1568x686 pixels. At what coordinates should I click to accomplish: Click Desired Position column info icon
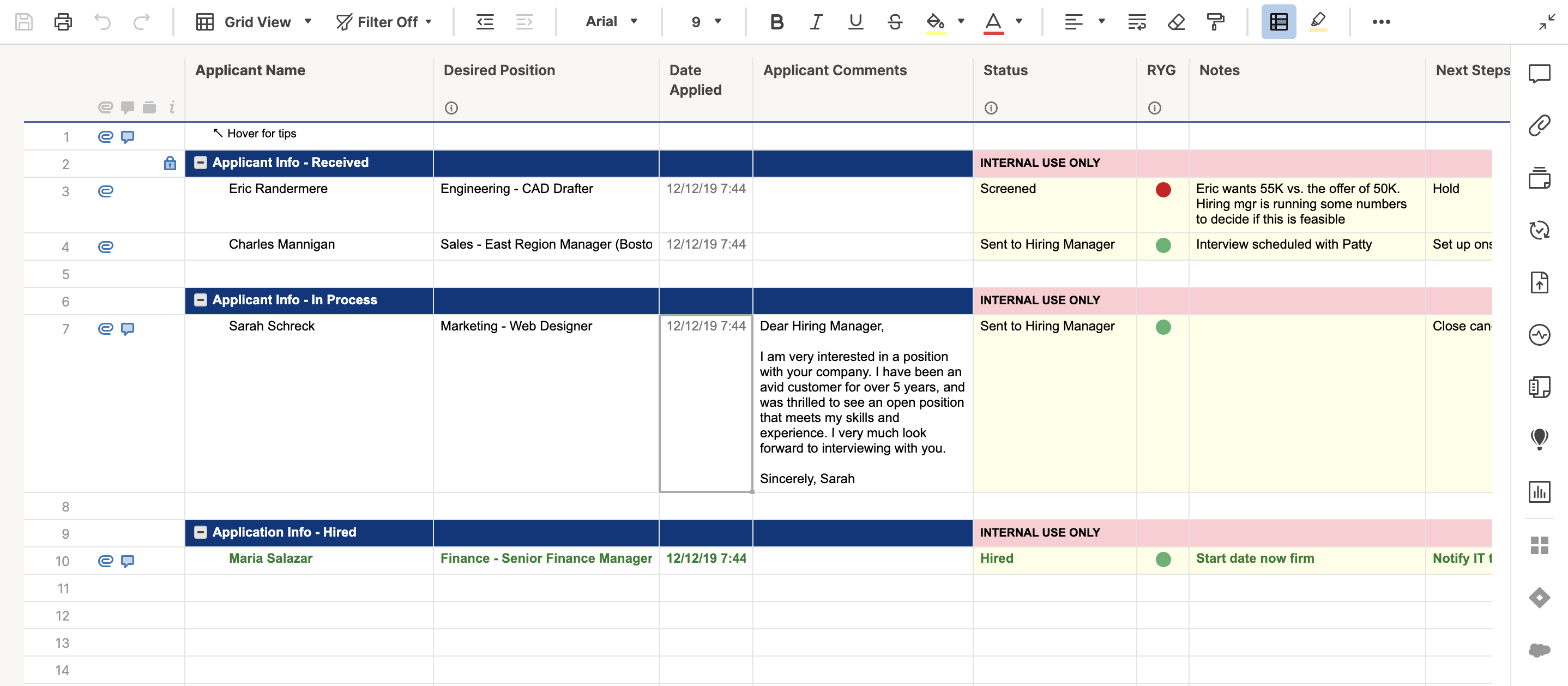click(x=451, y=109)
